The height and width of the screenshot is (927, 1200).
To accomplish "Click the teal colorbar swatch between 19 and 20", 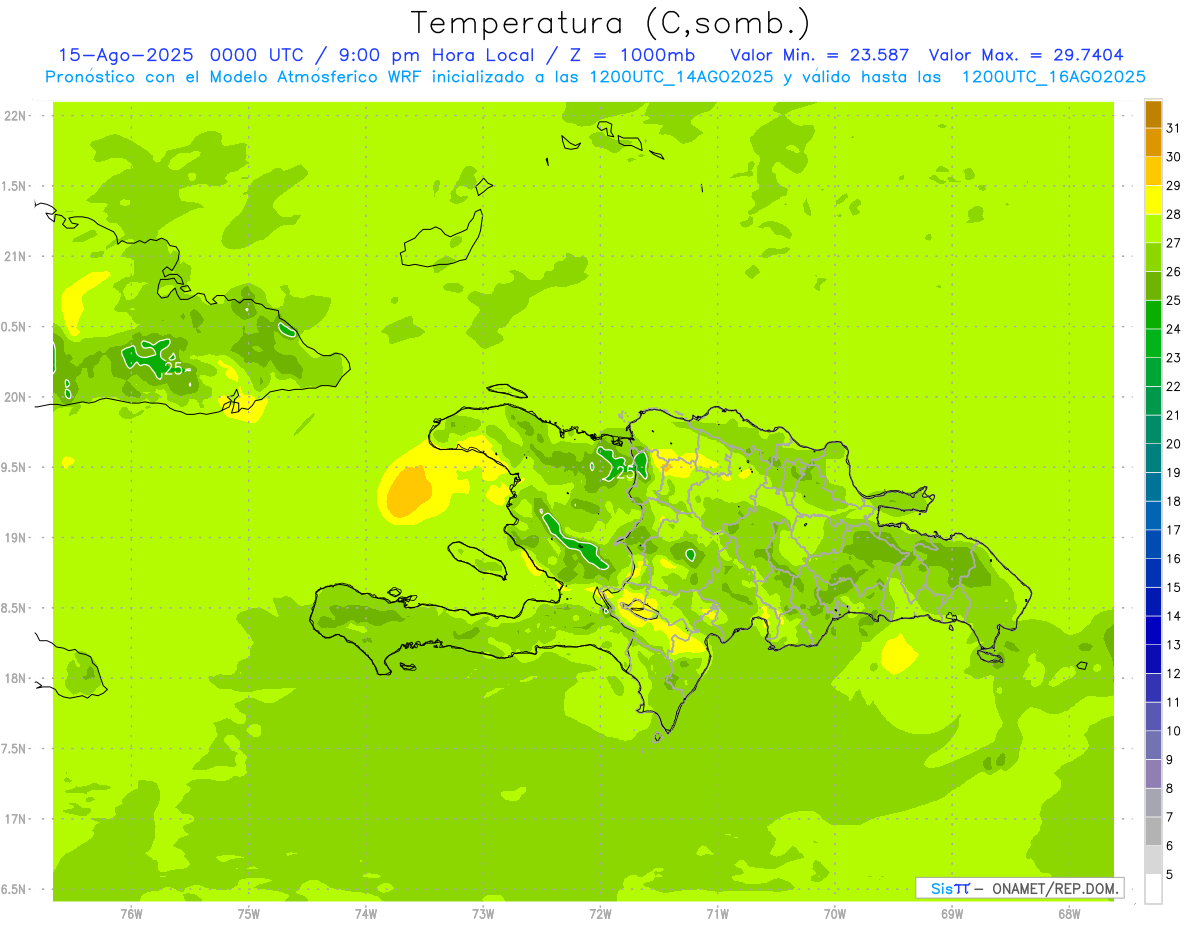I will [1153, 459].
